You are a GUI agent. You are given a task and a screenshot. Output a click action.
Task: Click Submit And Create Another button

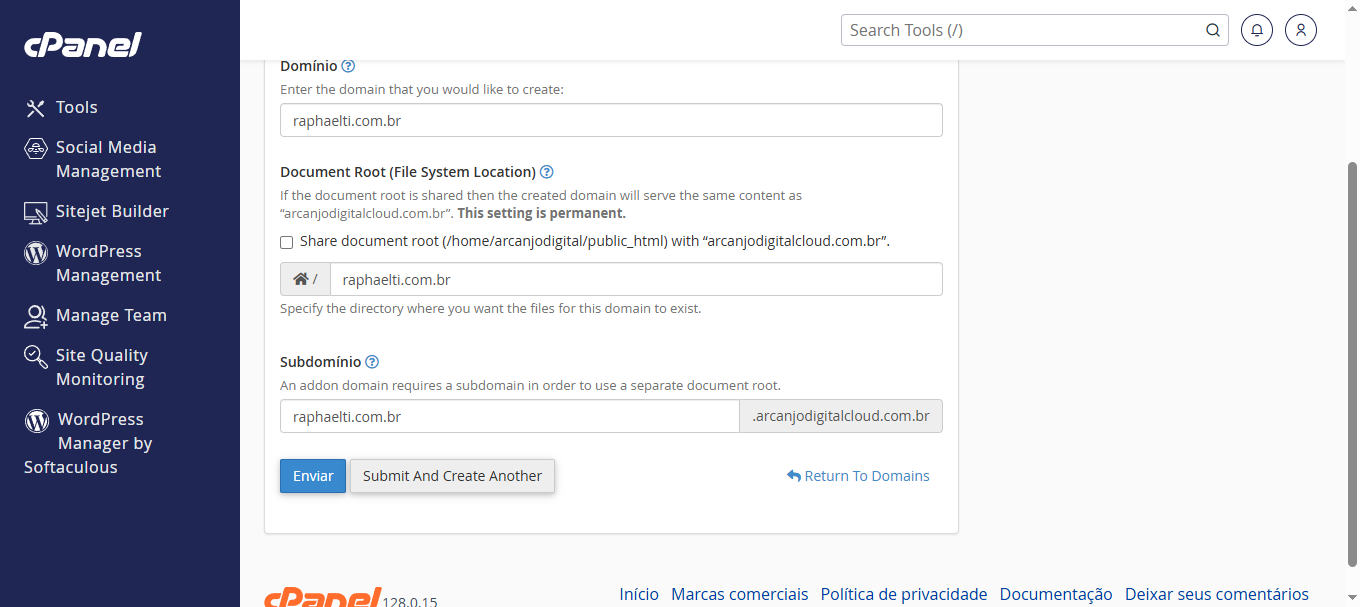452,476
